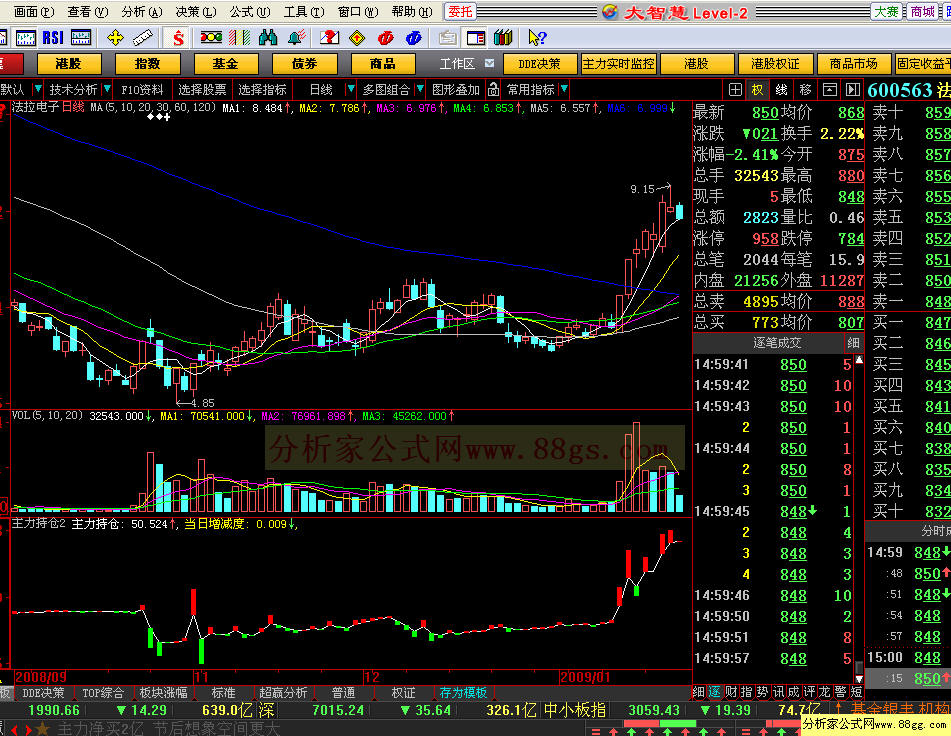The height and width of the screenshot is (736, 951).
Task: Toggle the 逐 tick-by-tick tab
Action: [x=715, y=692]
